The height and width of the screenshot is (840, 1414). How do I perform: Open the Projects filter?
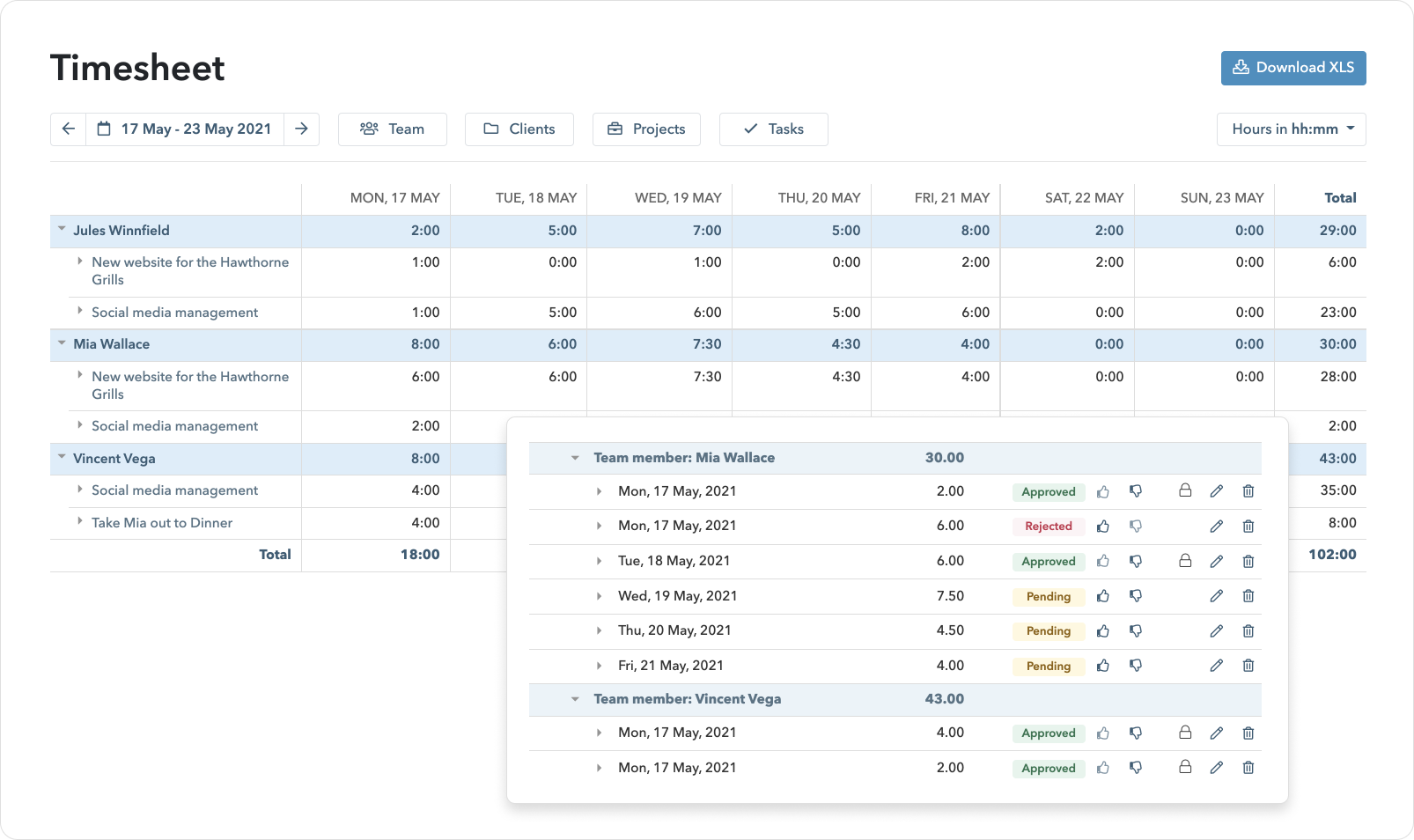pyautogui.click(x=646, y=129)
